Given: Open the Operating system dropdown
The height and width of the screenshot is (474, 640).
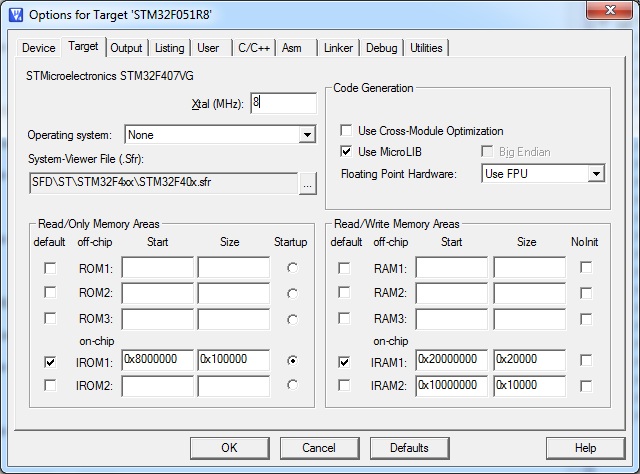Looking at the screenshot, I should click(220, 134).
